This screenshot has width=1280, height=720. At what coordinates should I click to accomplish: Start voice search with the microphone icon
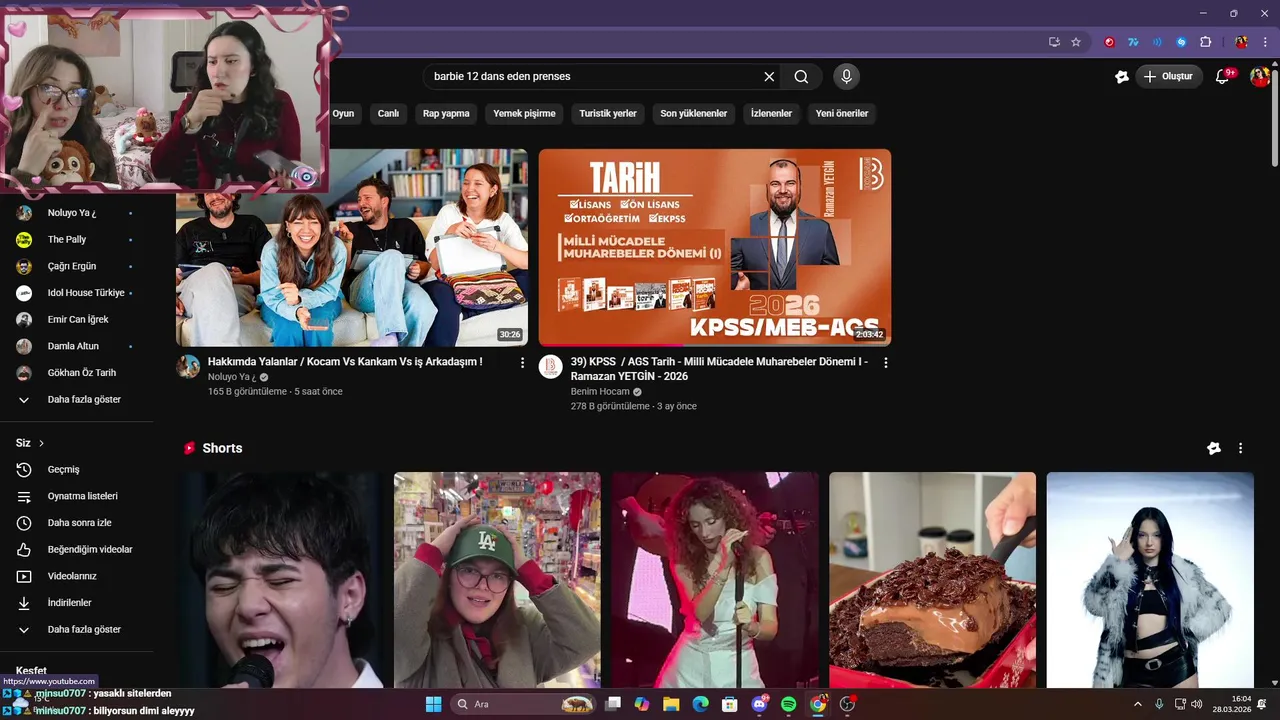[x=846, y=77]
